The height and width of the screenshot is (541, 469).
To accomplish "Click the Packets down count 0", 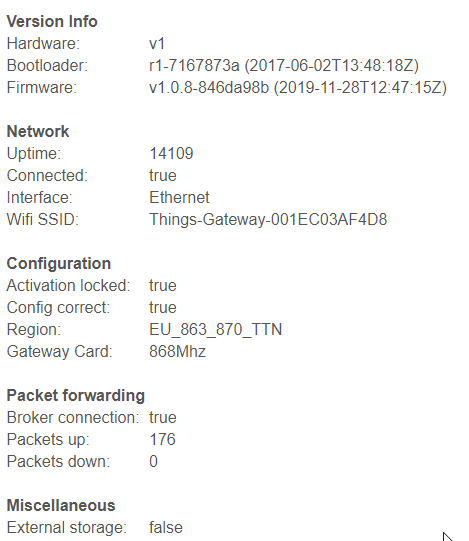I will pyautogui.click(x=154, y=462).
